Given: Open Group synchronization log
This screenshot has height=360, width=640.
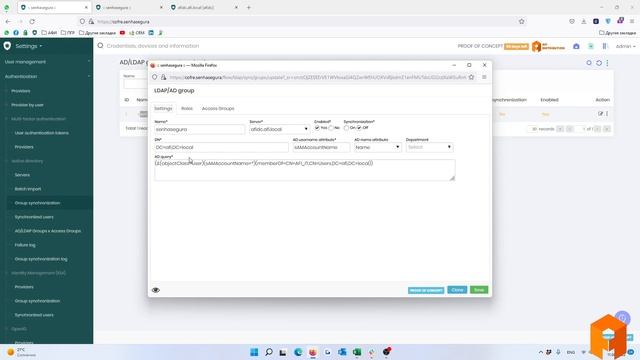Looking at the screenshot, I should [41, 259].
